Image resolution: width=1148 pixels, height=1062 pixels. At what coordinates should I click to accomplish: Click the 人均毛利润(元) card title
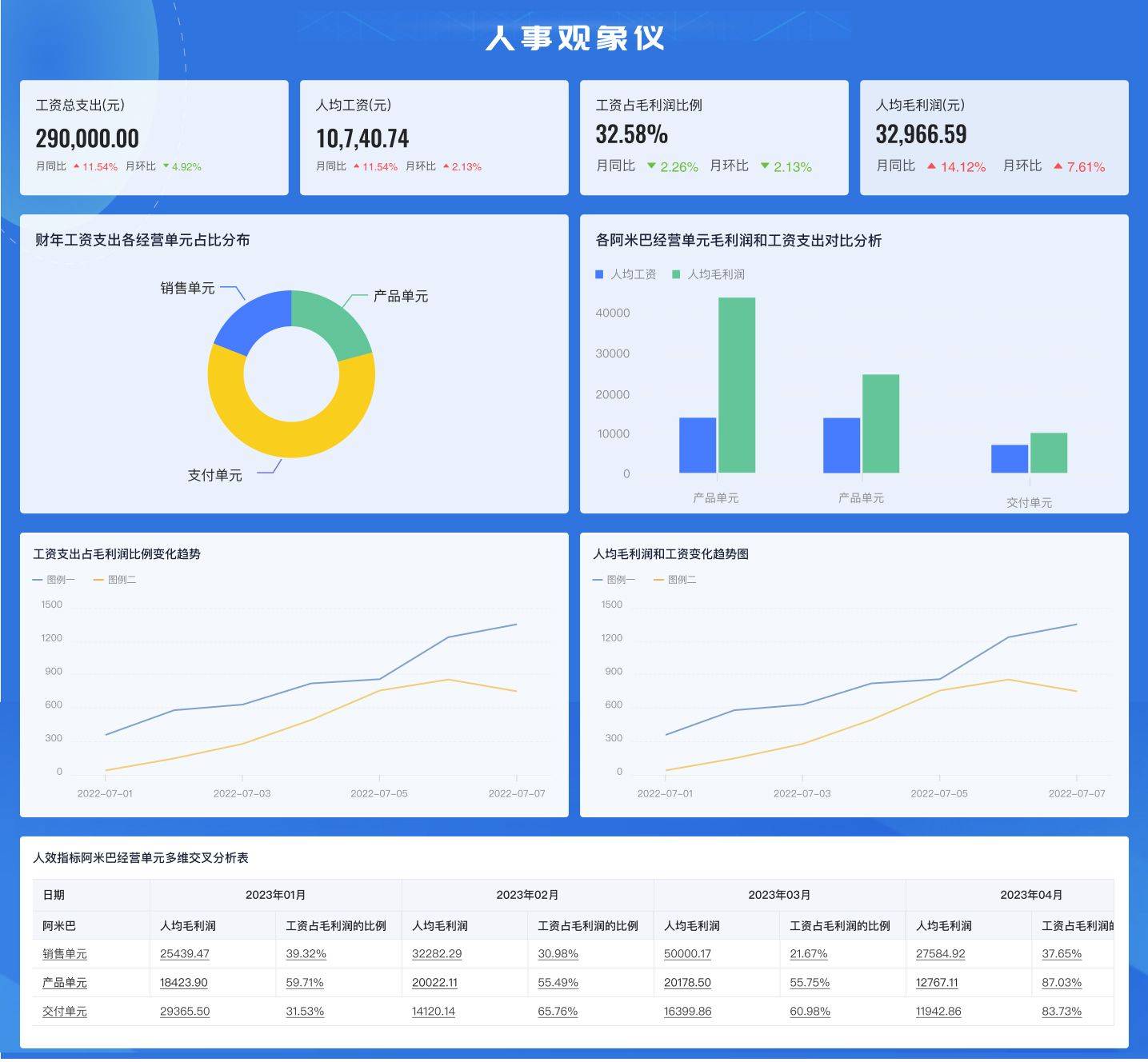920,105
